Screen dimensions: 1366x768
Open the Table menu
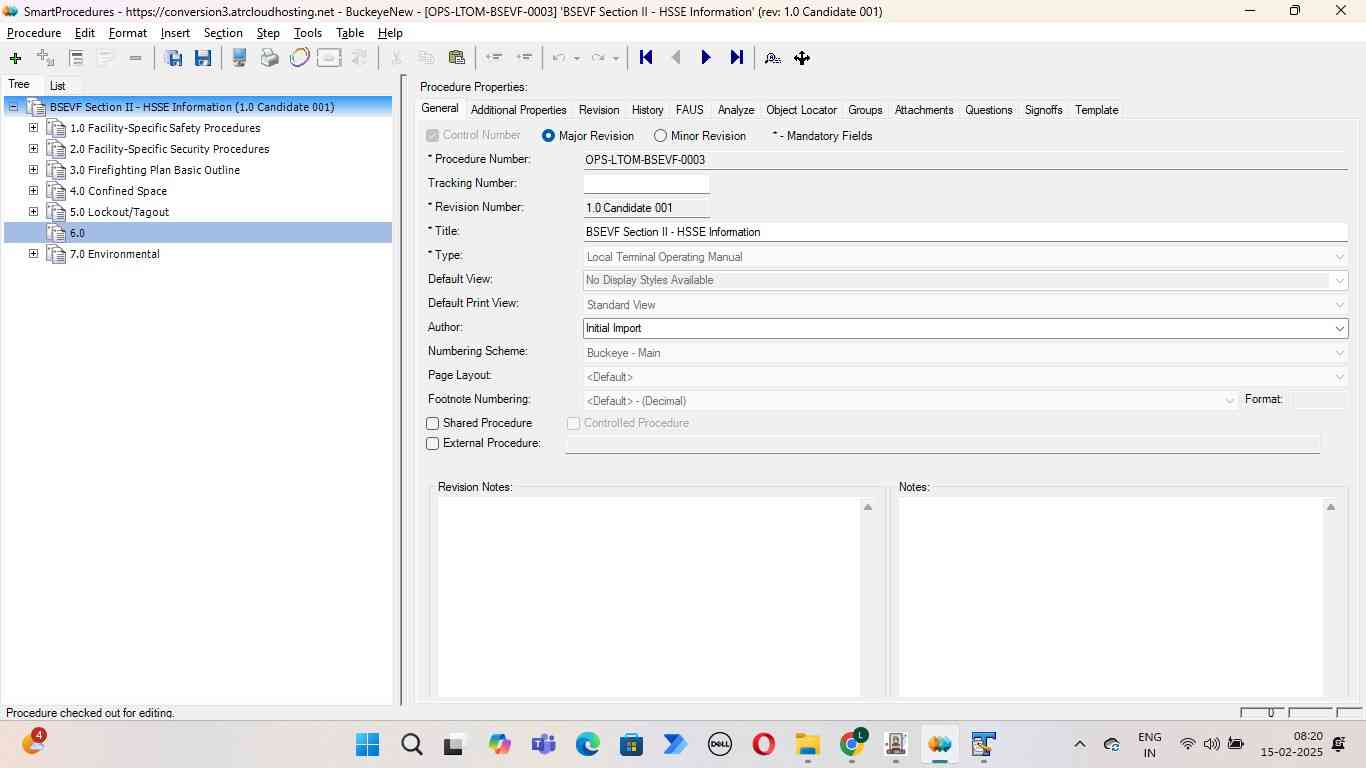(x=350, y=33)
